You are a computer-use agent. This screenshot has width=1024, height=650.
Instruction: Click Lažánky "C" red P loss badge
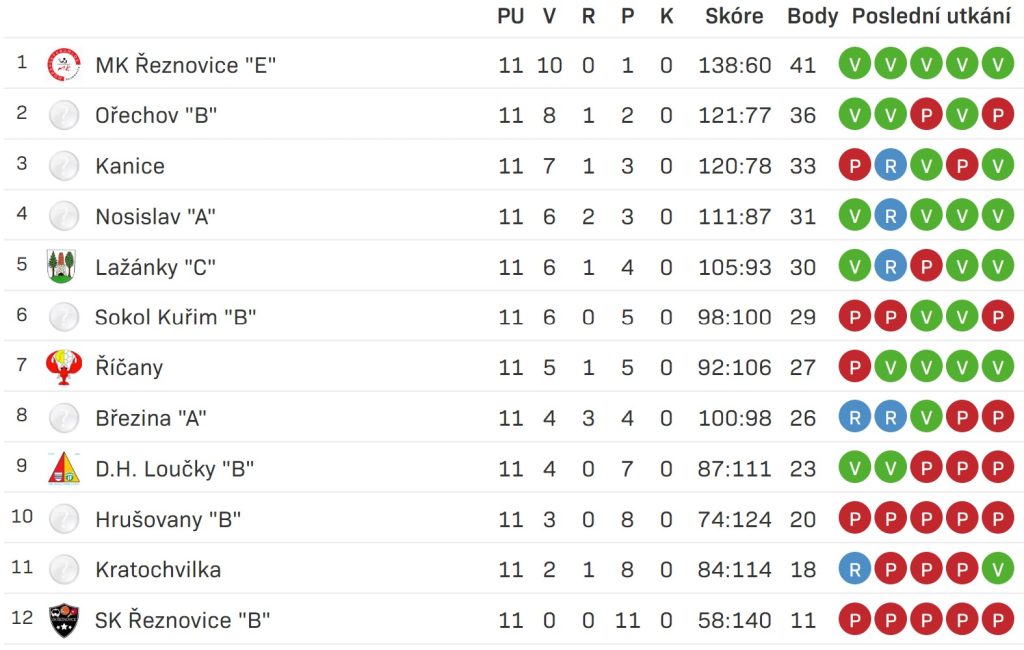coord(926,267)
